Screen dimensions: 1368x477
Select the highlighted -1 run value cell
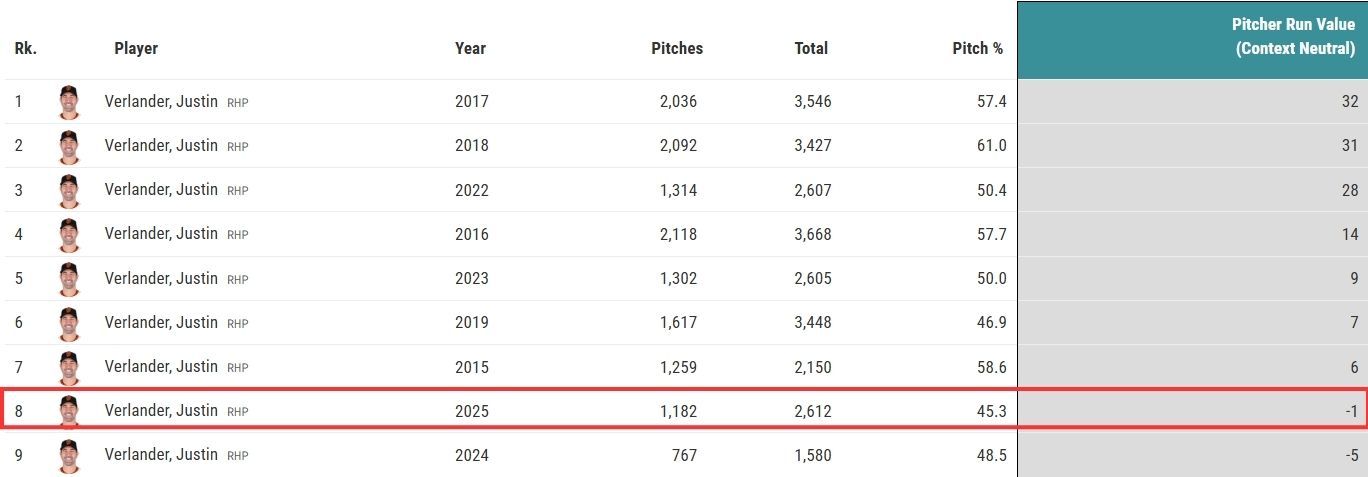(x=1192, y=411)
